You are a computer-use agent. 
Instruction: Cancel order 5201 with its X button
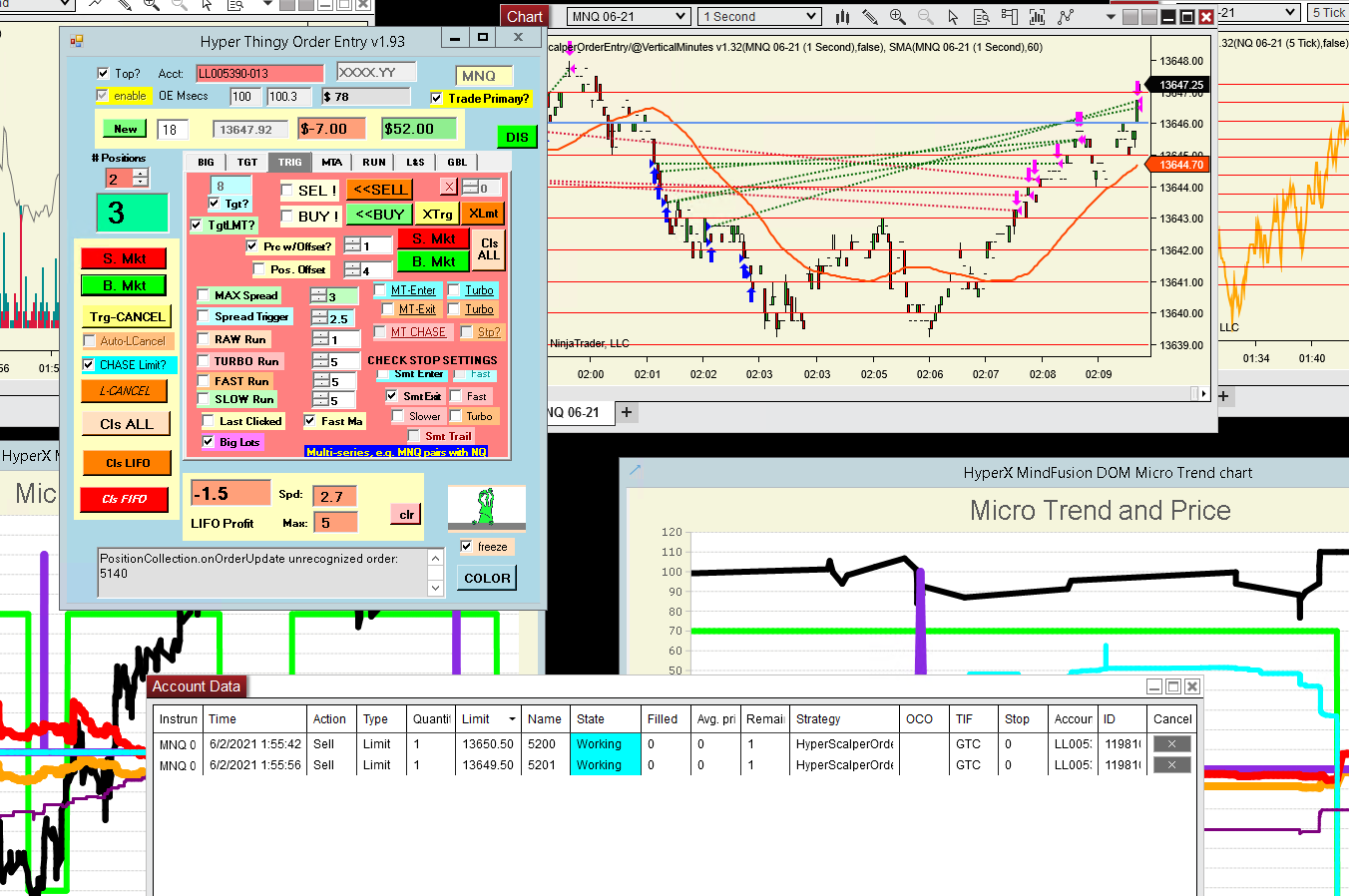tap(1171, 765)
